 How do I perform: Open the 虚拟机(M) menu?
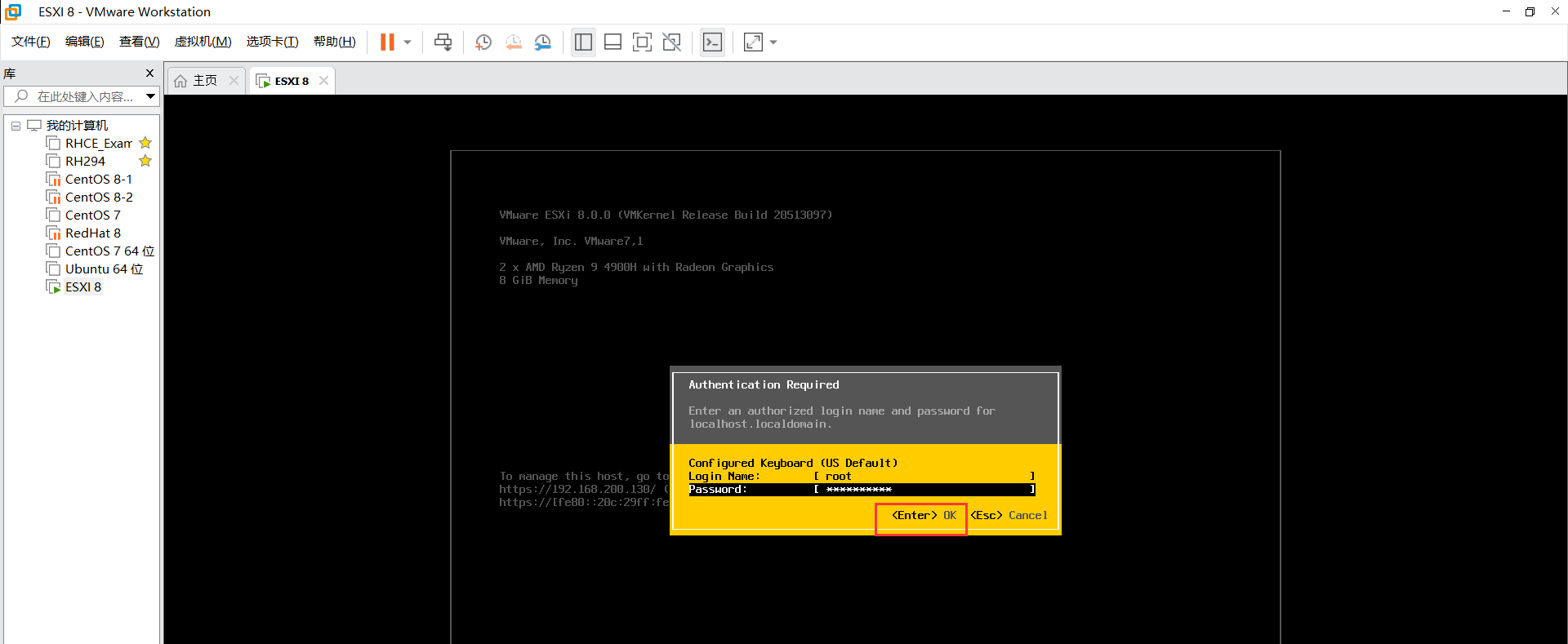[x=203, y=42]
